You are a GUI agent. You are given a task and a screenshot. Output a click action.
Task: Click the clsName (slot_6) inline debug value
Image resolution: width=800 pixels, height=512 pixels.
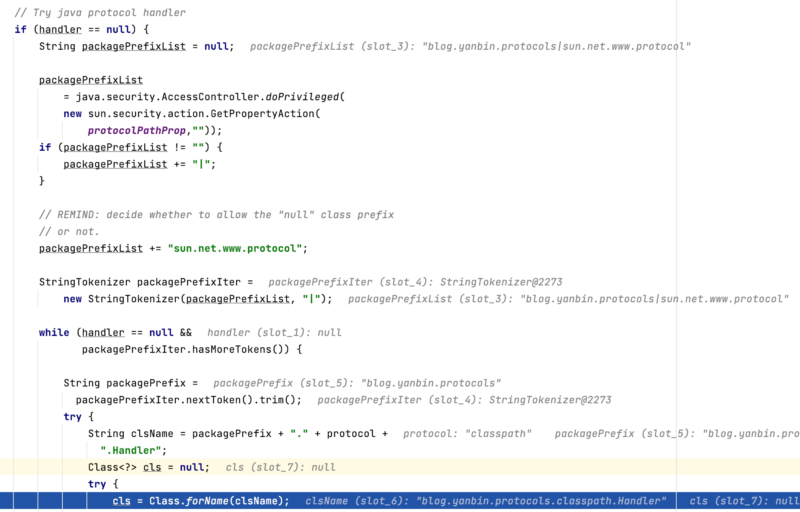point(485,501)
